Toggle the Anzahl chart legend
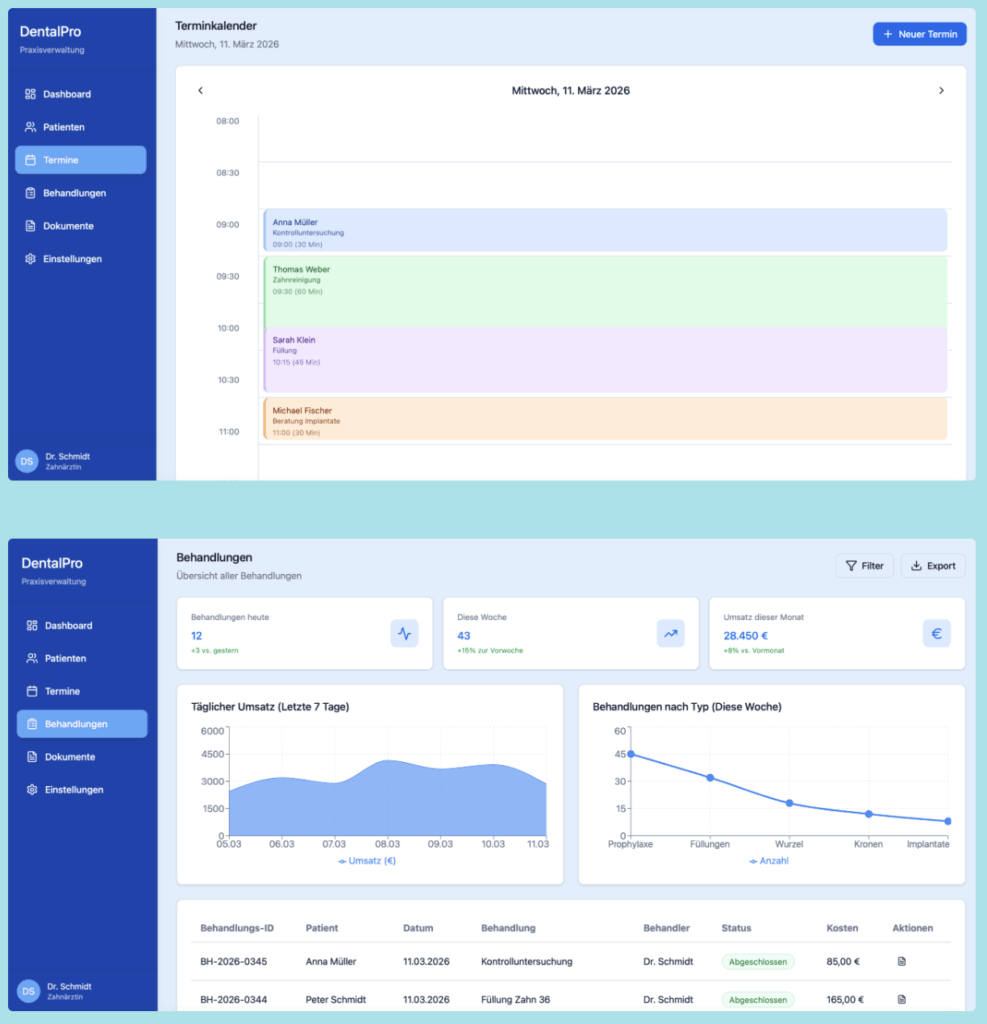This screenshot has height=1024, width=987. pyautogui.click(x=769, y=861)
